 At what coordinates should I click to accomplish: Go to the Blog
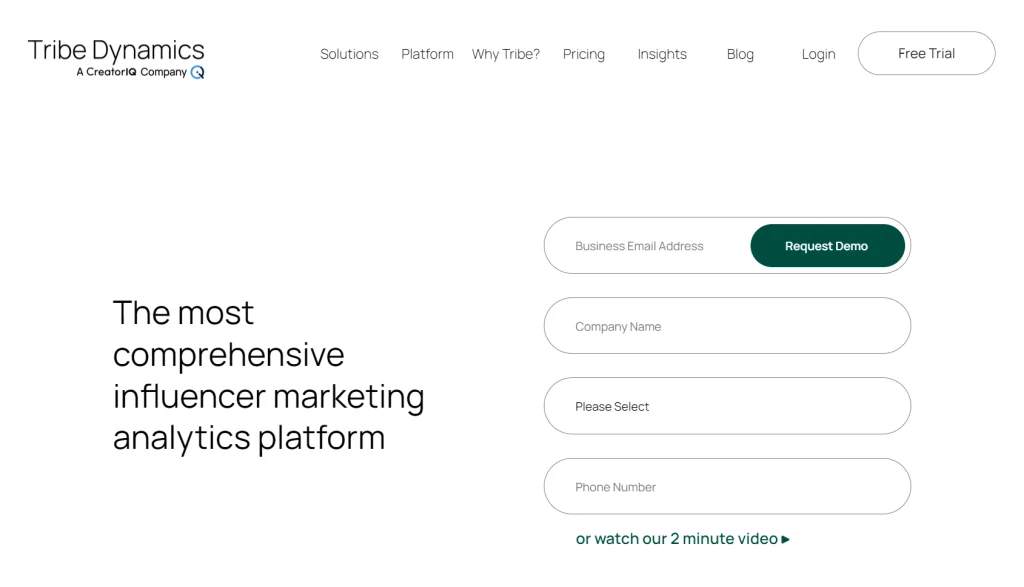point(740,54)
